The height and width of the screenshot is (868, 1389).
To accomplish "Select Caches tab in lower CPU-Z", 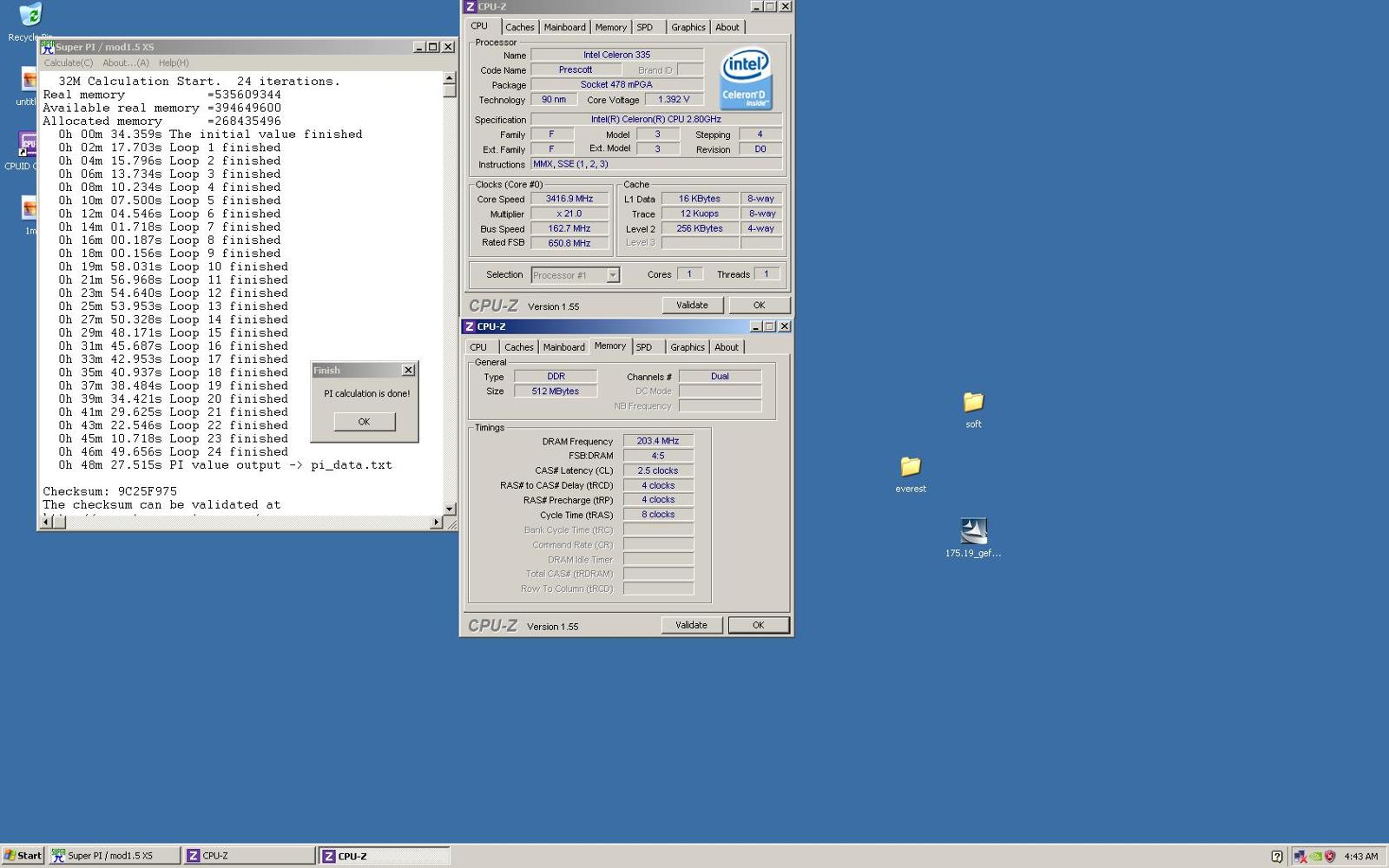I will (x=519, y=347).
